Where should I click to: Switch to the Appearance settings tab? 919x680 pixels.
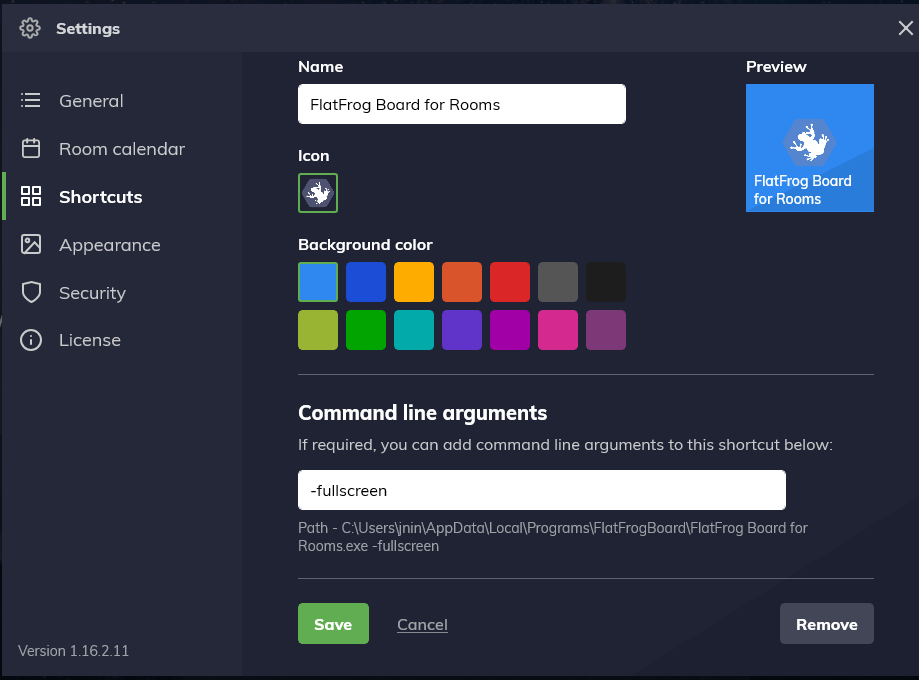point(109,245)
